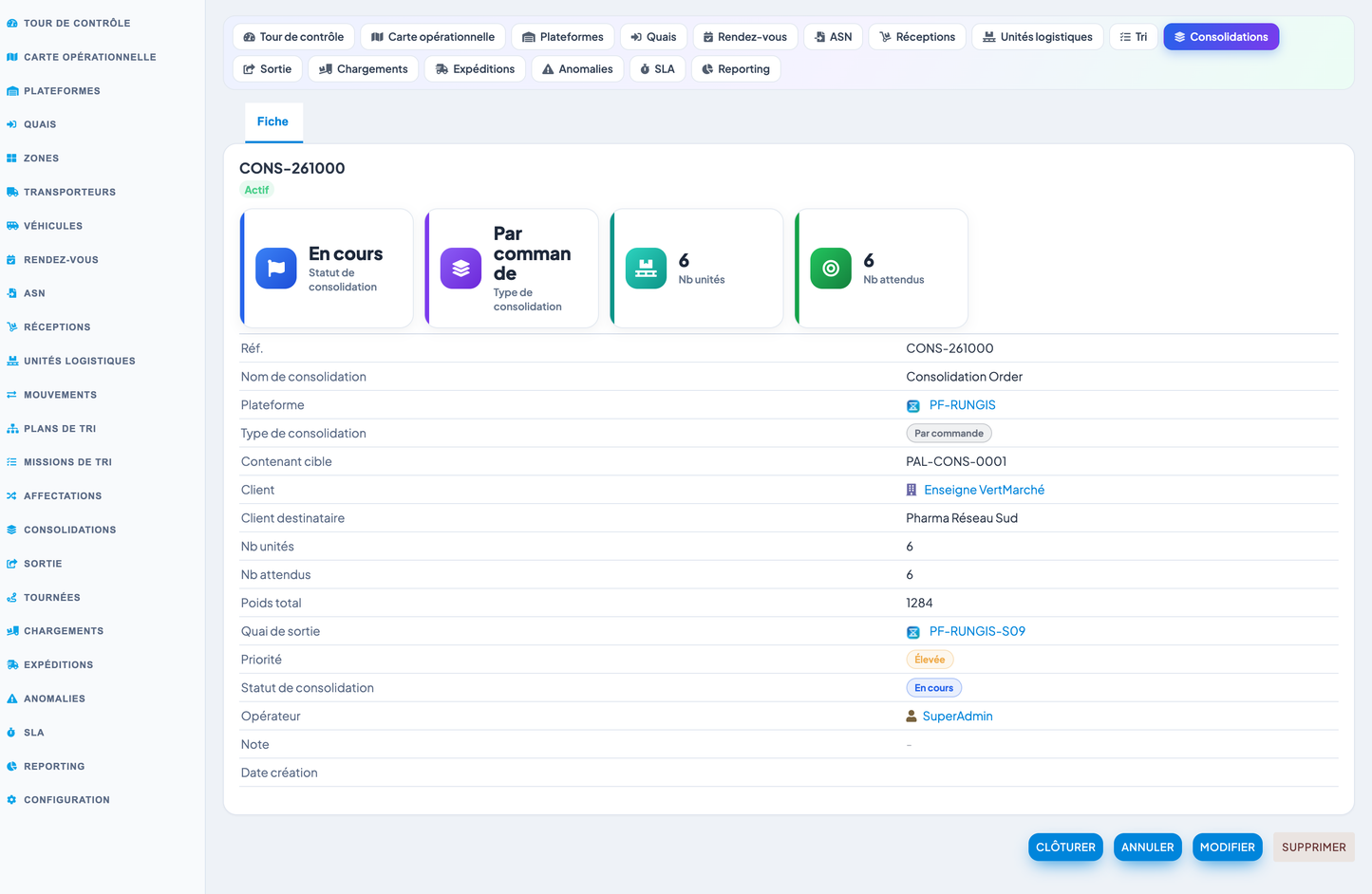Click the Clôturer button
1372x894 pixels.
1065,847
